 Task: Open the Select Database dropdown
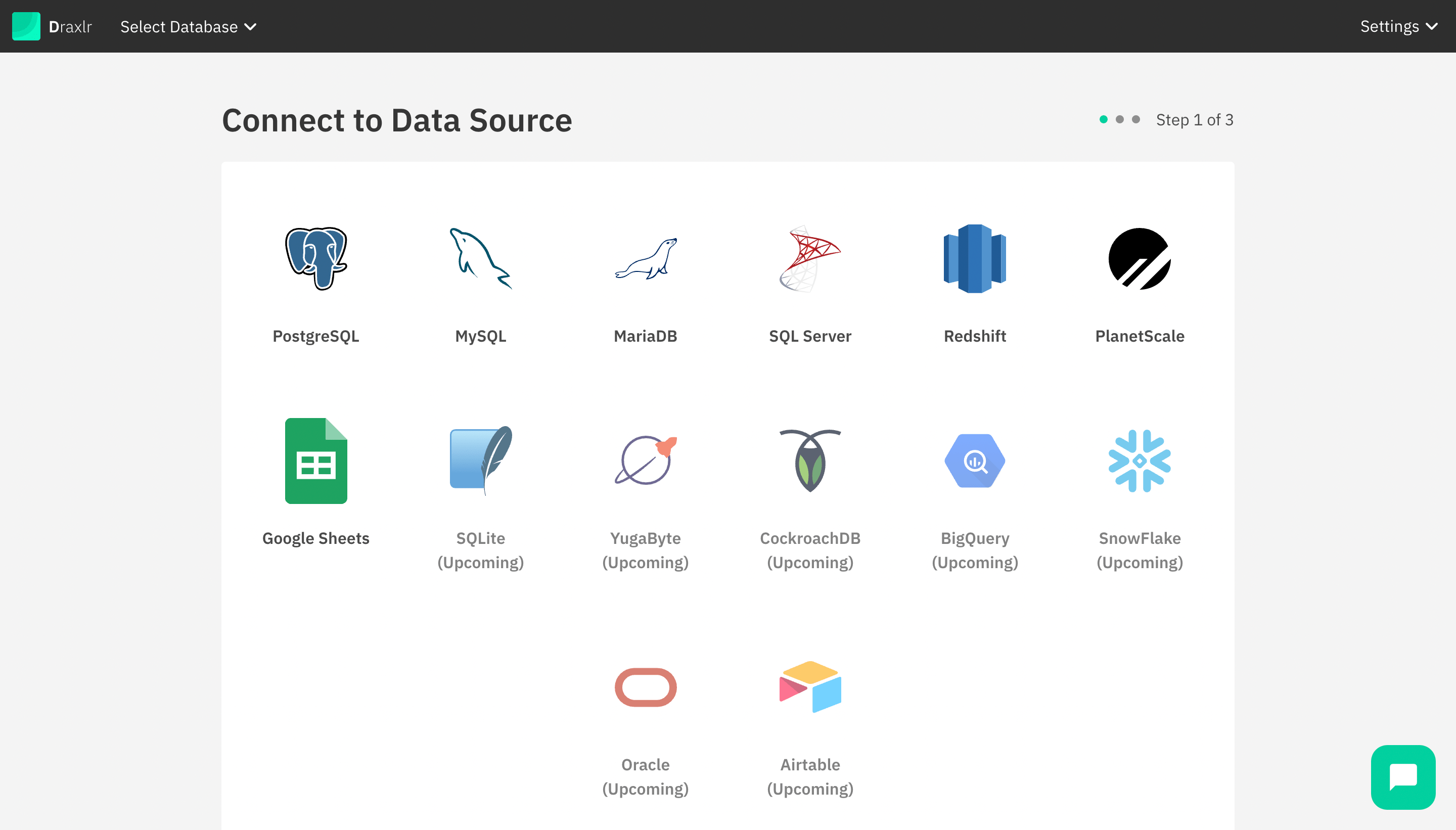[x=188, y=27]
